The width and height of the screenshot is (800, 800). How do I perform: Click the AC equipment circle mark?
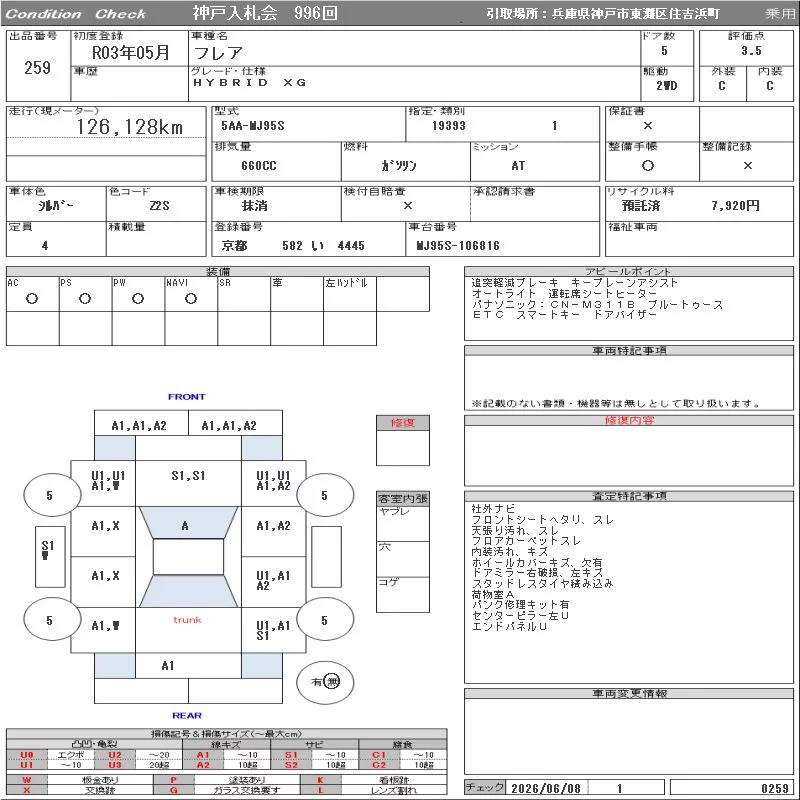(x=32, y=299)
